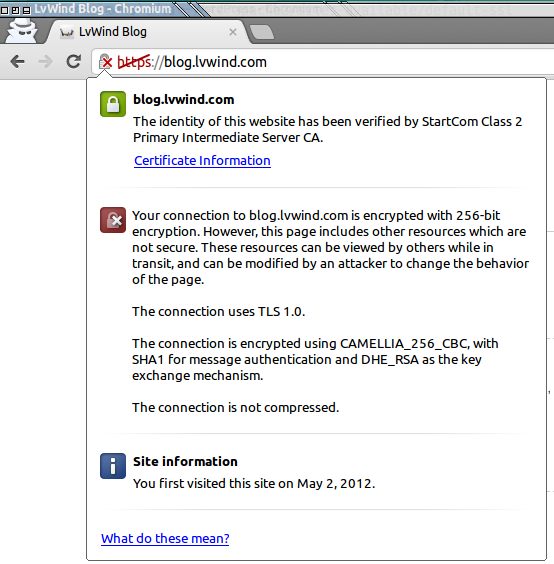Close the LvWind Blog tab
The width and height of the screenshot is (554, 564).
[233, 32]
